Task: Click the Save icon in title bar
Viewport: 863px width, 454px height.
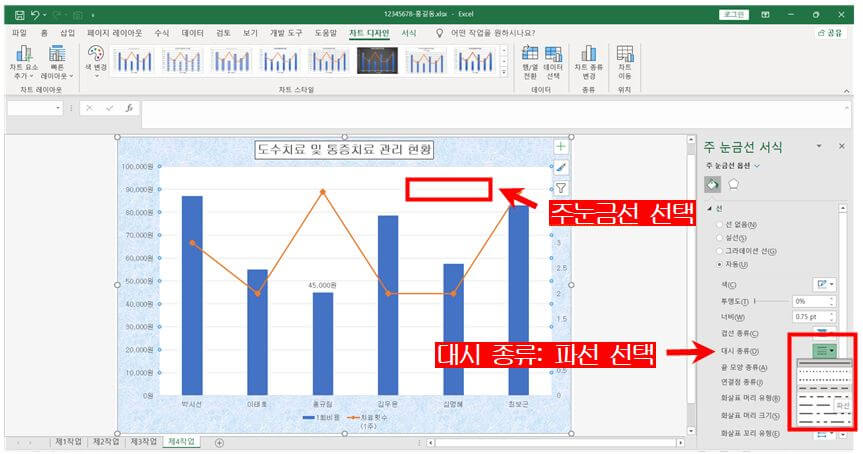Action: coord(20,15)
